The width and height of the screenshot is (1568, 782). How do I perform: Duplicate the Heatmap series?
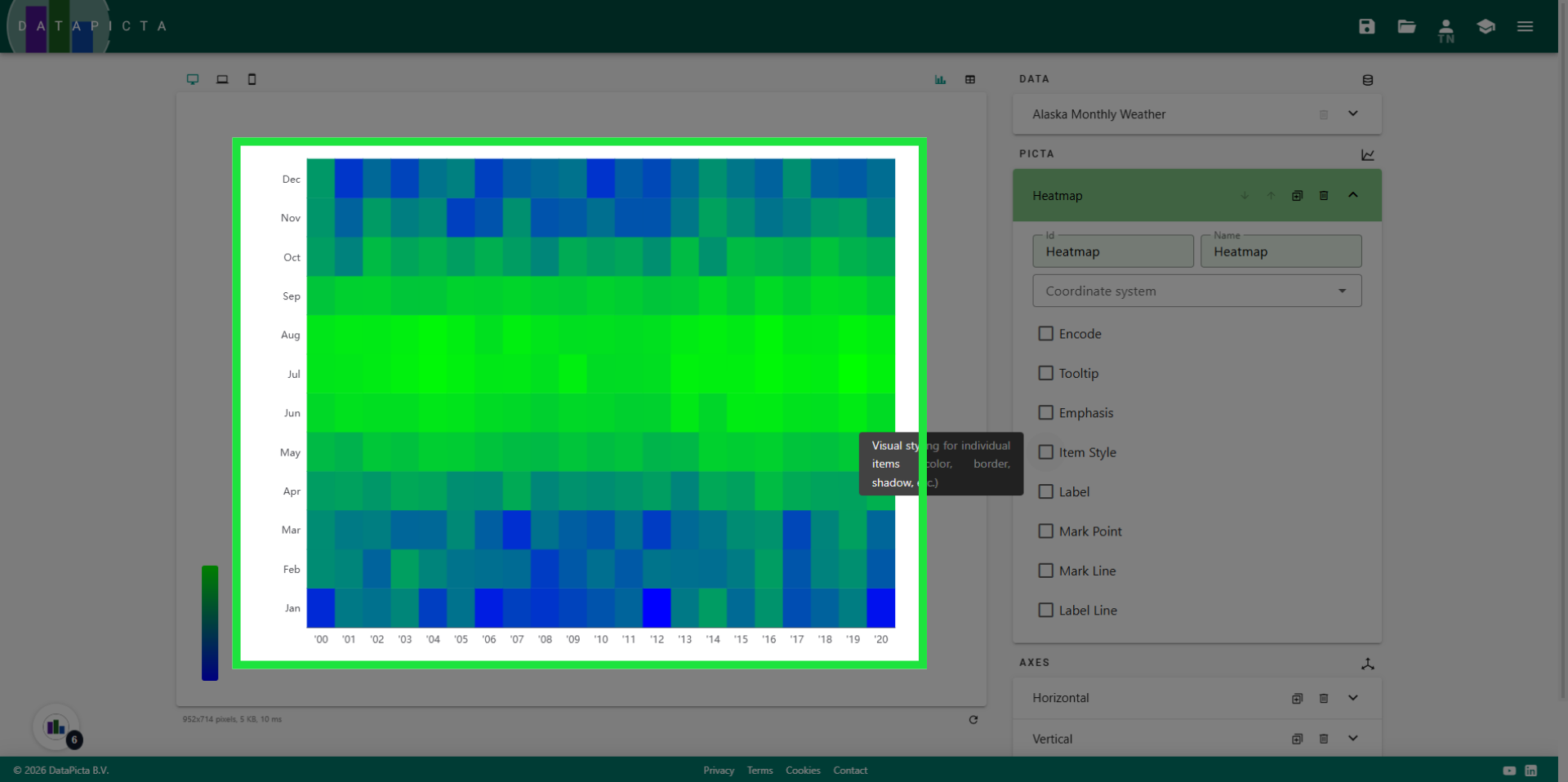coord(1297,195)
